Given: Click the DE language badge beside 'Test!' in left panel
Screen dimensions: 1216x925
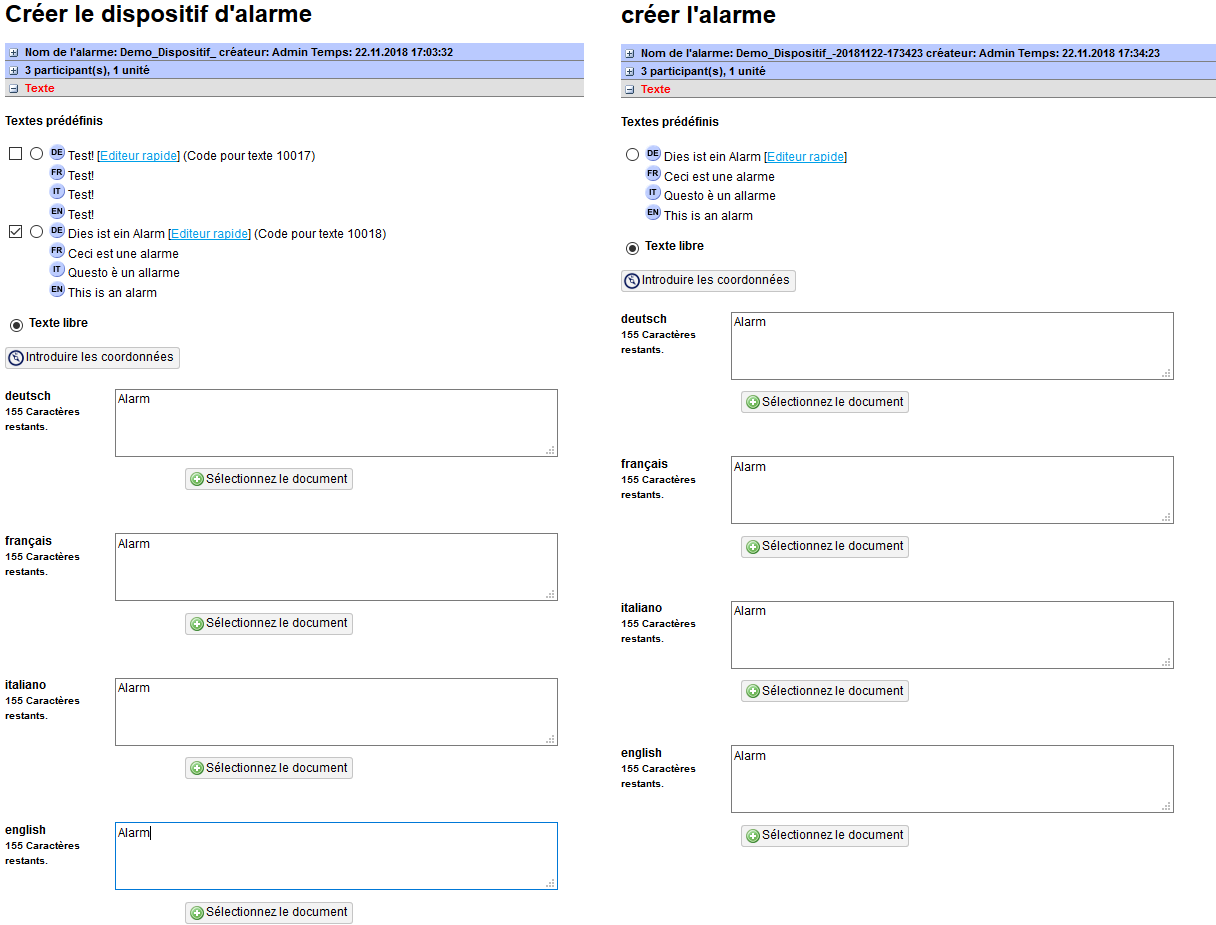Looking at the screenshot, I should 57,153.
